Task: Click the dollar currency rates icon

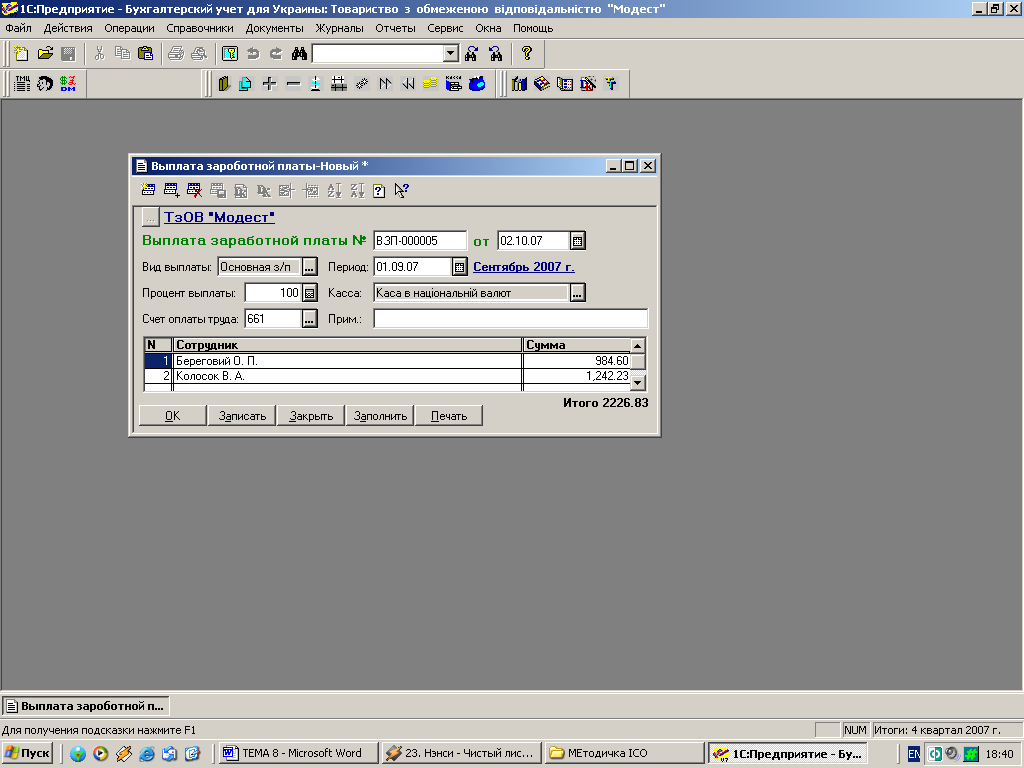Action: [x=68, y=84]
